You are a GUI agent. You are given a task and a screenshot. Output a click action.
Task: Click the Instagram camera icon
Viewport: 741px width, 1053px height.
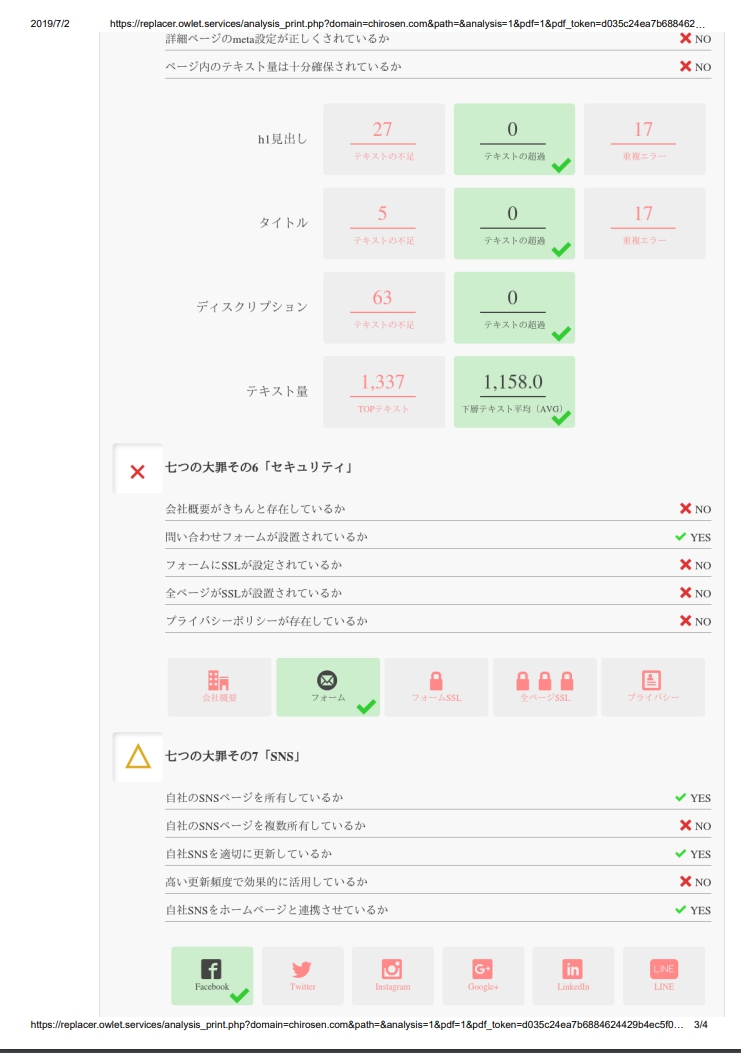point(392,969)
